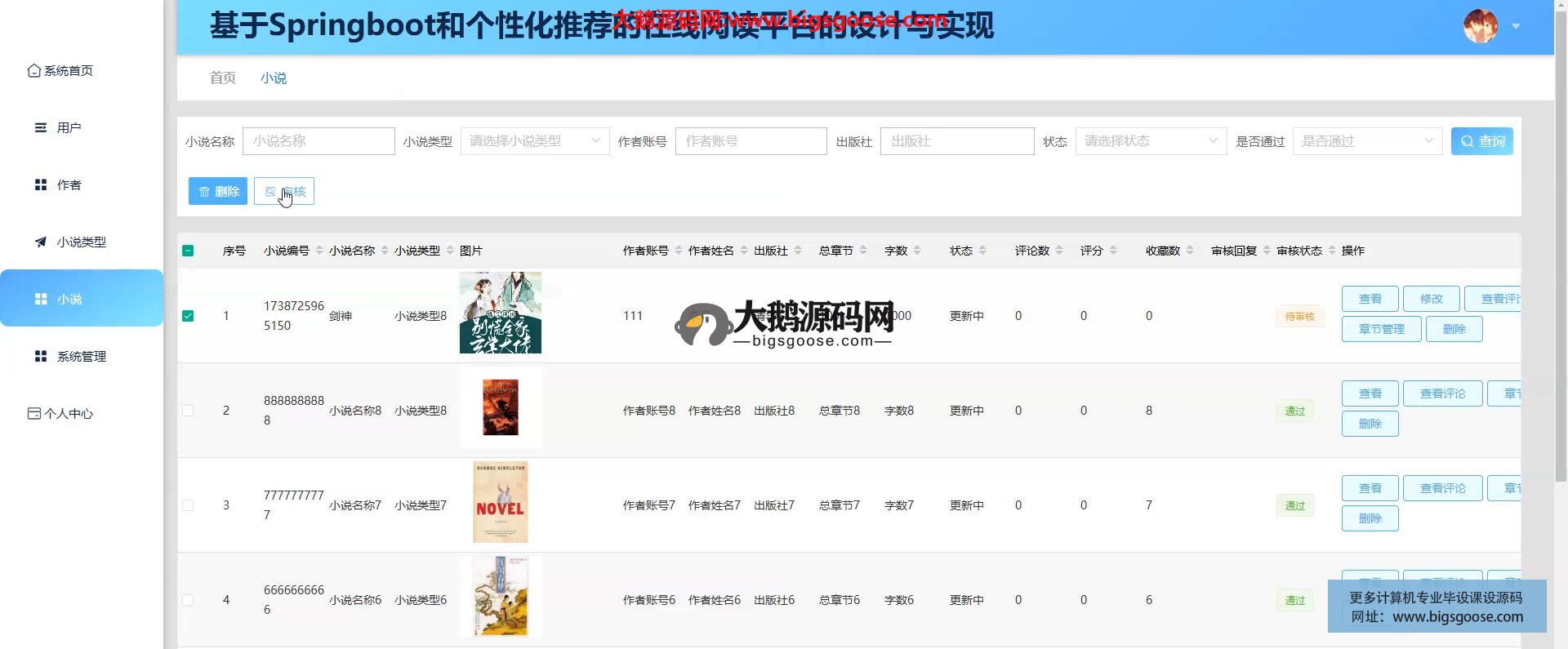The width and height of the screenshot is (1568, 649).
Task: Click the 小说名称 search input field
Action: [318, 141]
